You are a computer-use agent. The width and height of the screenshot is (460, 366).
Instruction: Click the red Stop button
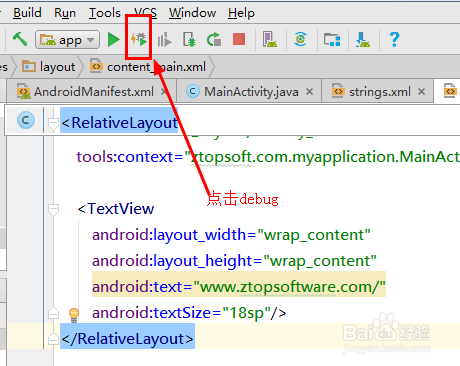point(239,39)
